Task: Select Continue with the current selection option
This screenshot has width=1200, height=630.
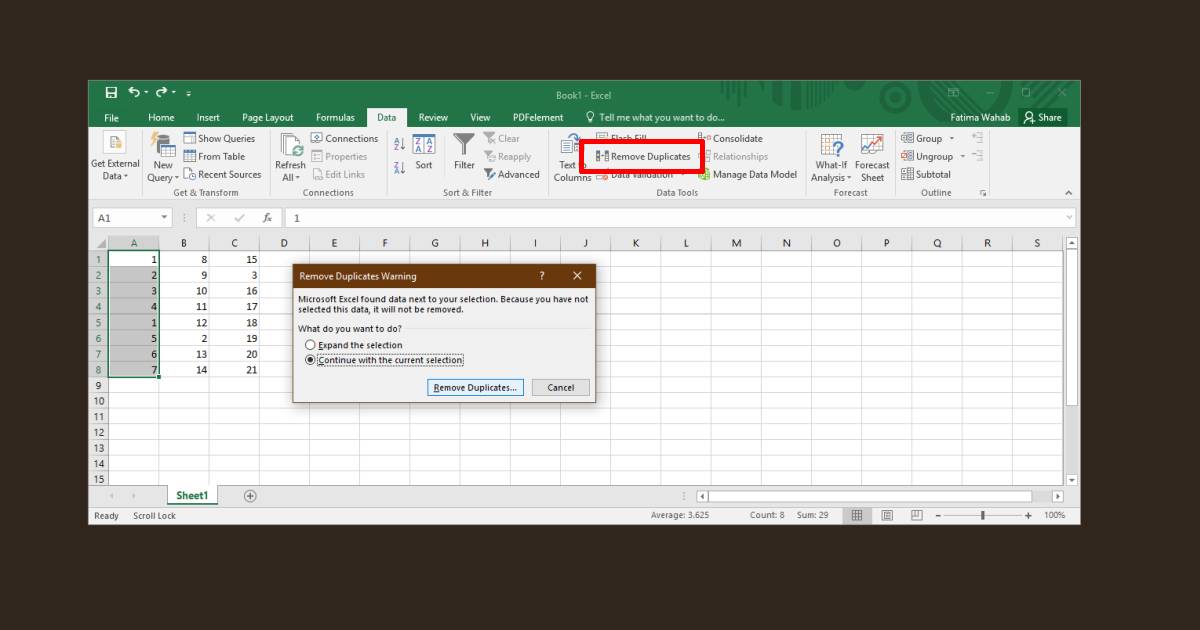Action: coord(384,360)
